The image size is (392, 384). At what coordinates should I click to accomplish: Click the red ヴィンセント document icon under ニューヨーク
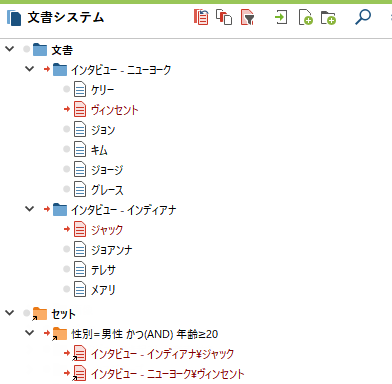[x=80, y=110]
